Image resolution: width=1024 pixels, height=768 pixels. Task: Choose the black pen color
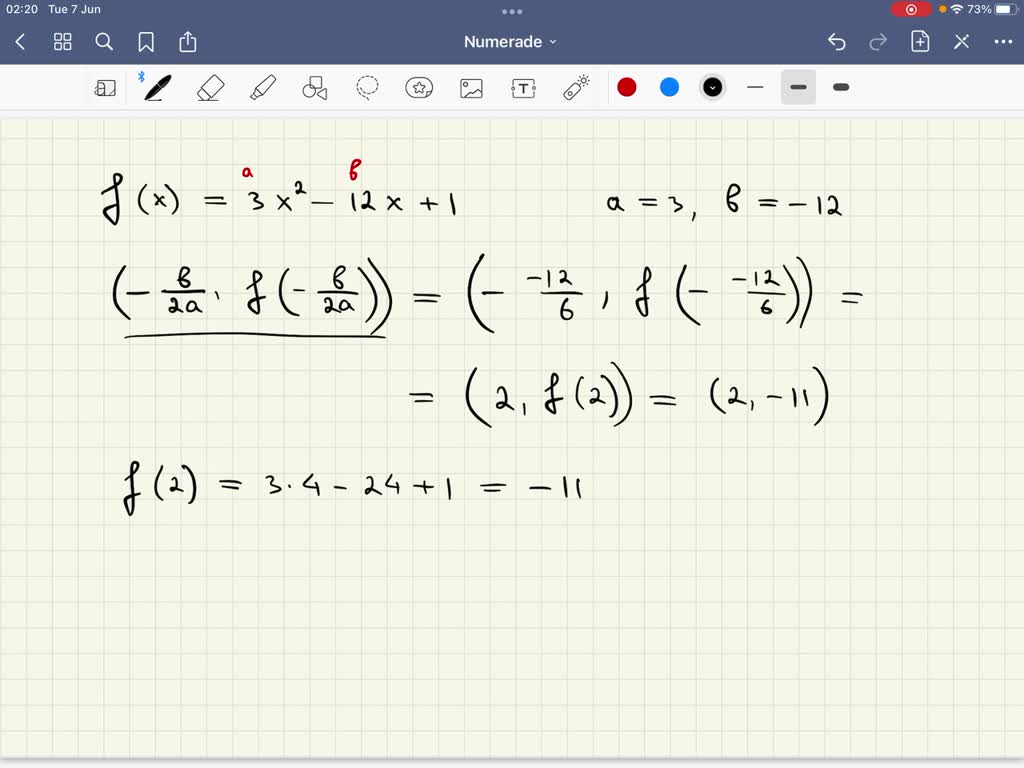click(x=712, y=88)
